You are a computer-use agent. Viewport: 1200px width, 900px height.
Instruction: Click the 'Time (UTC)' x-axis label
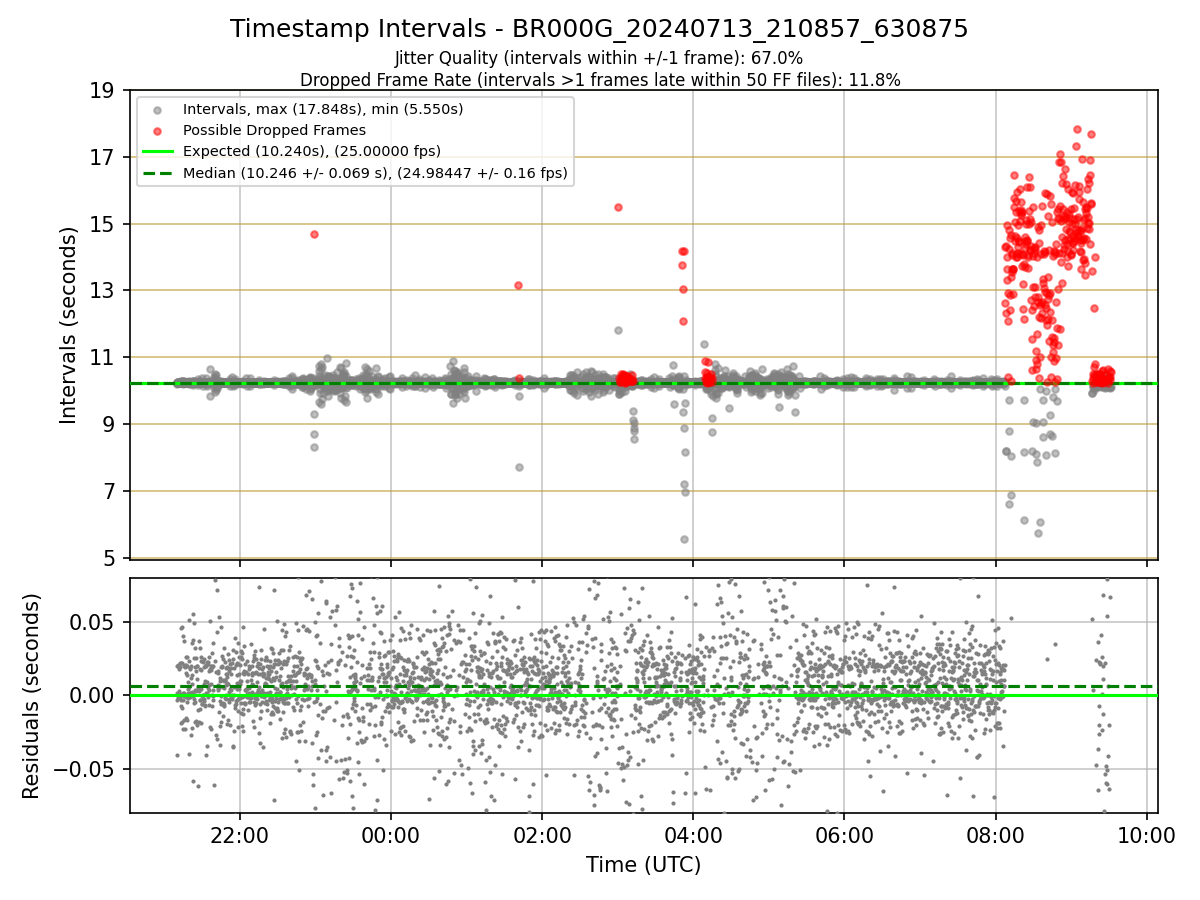pos(643,865)
